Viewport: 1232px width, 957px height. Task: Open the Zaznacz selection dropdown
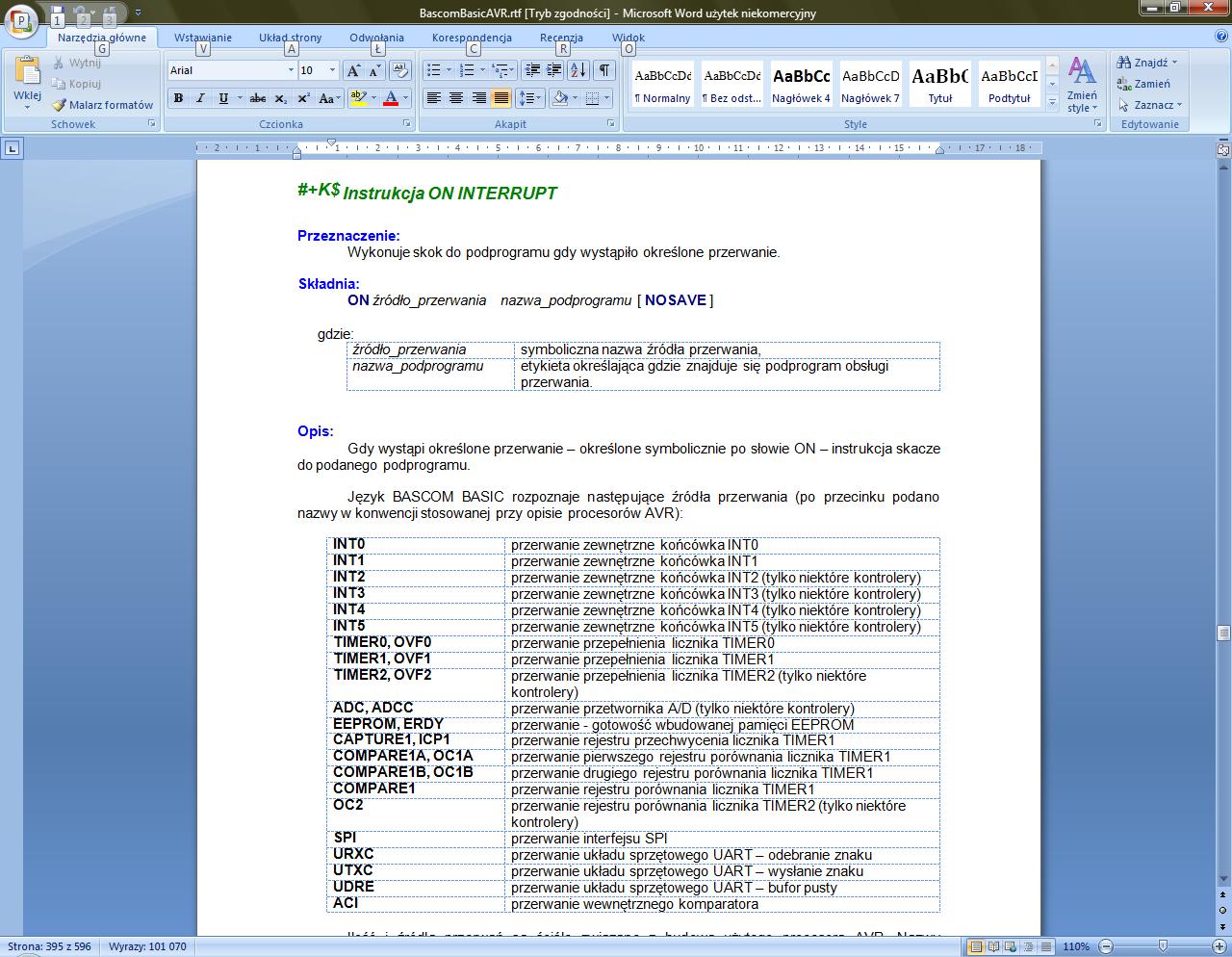[1149, 105]
